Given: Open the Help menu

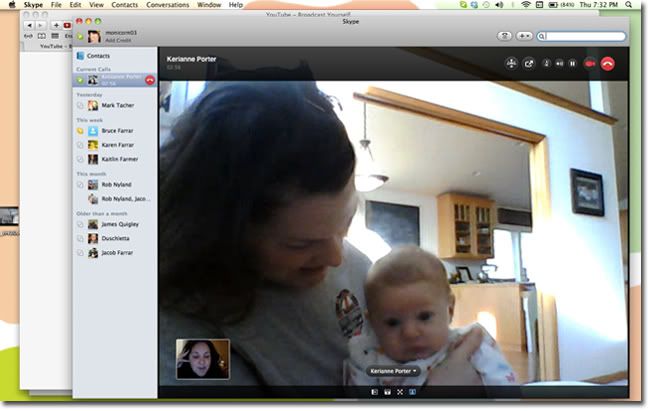Looking at the screenshot, I should tap(236, 5).
